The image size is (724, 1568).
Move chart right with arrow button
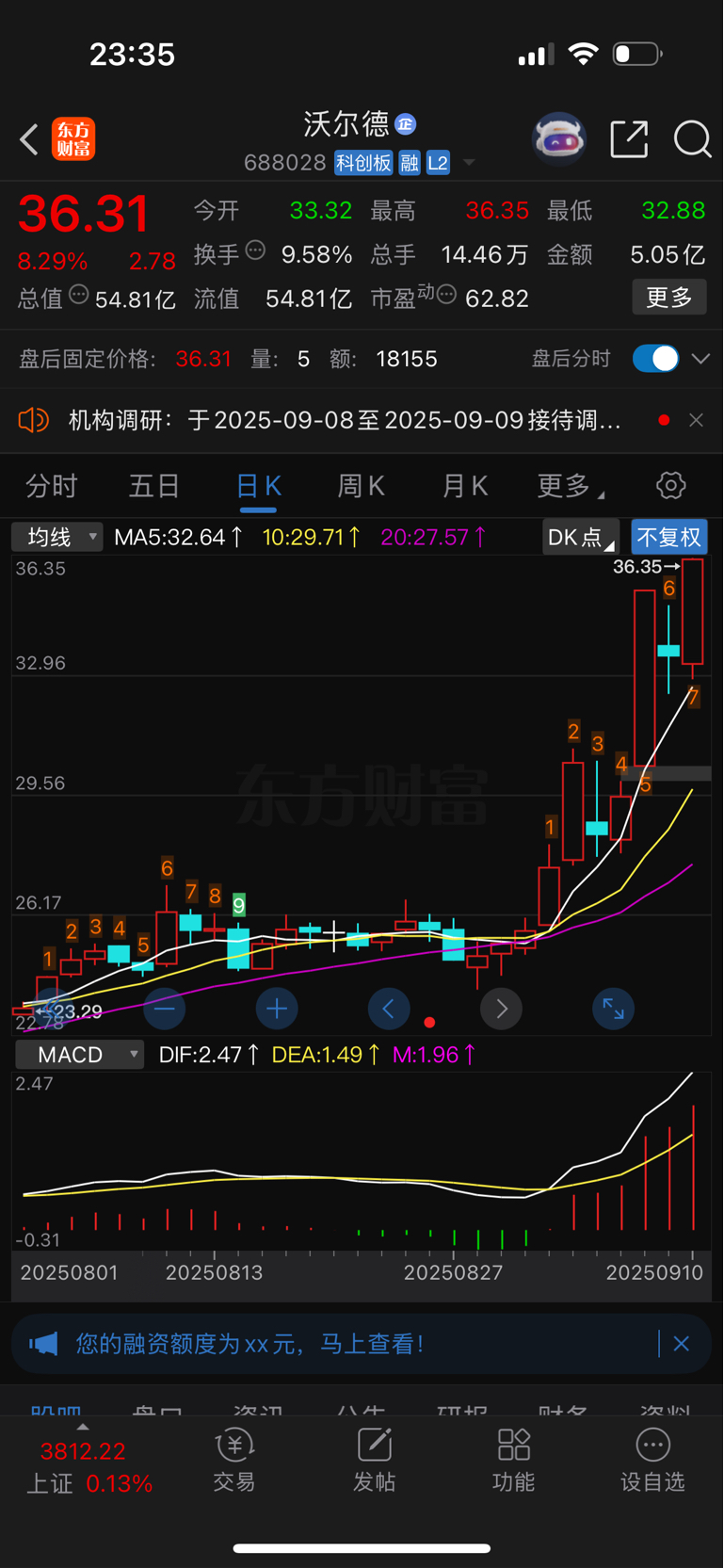(501, 1009)
